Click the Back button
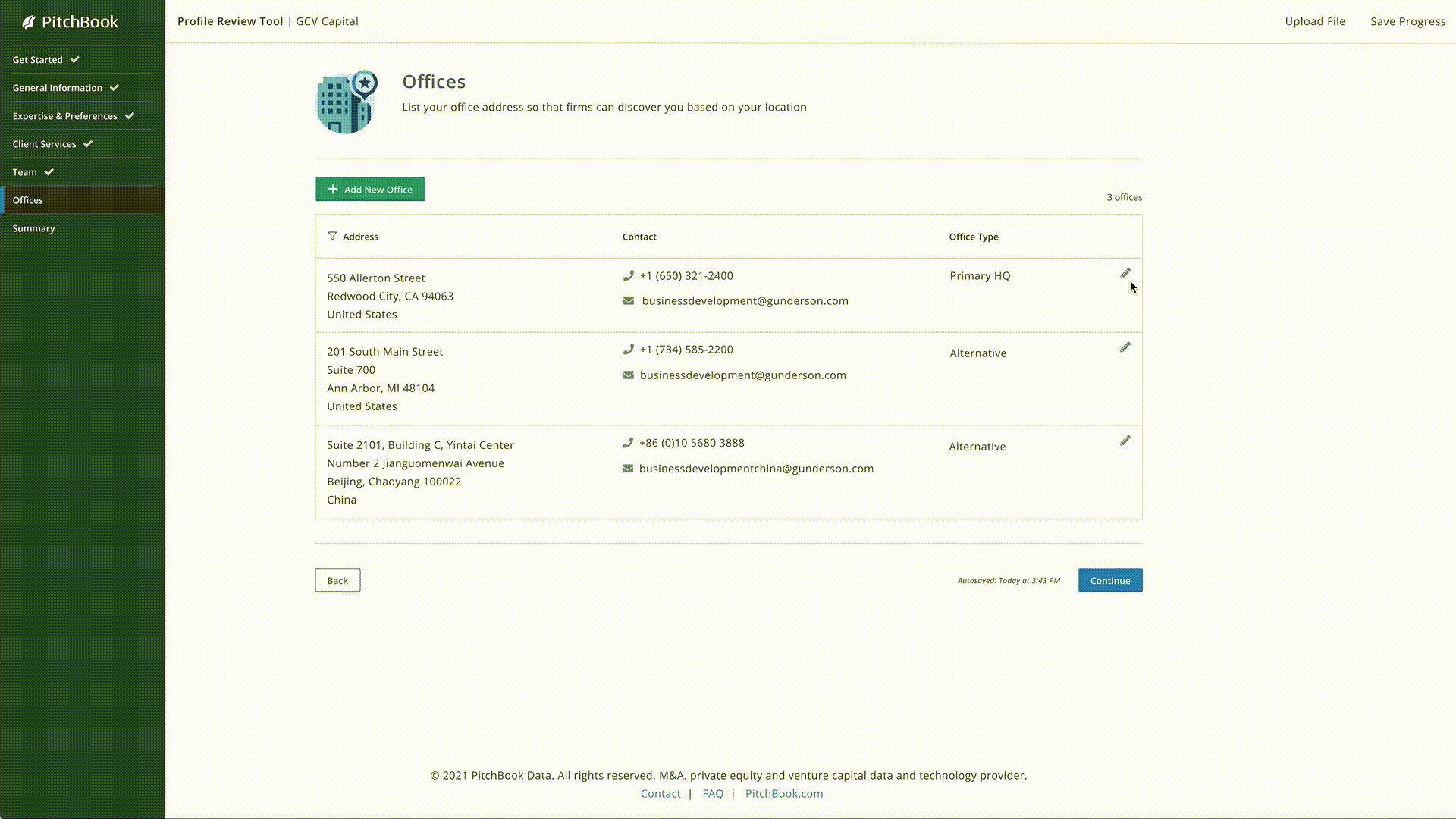Viewport: 1456px width, 819px height. tap(337, 581)
